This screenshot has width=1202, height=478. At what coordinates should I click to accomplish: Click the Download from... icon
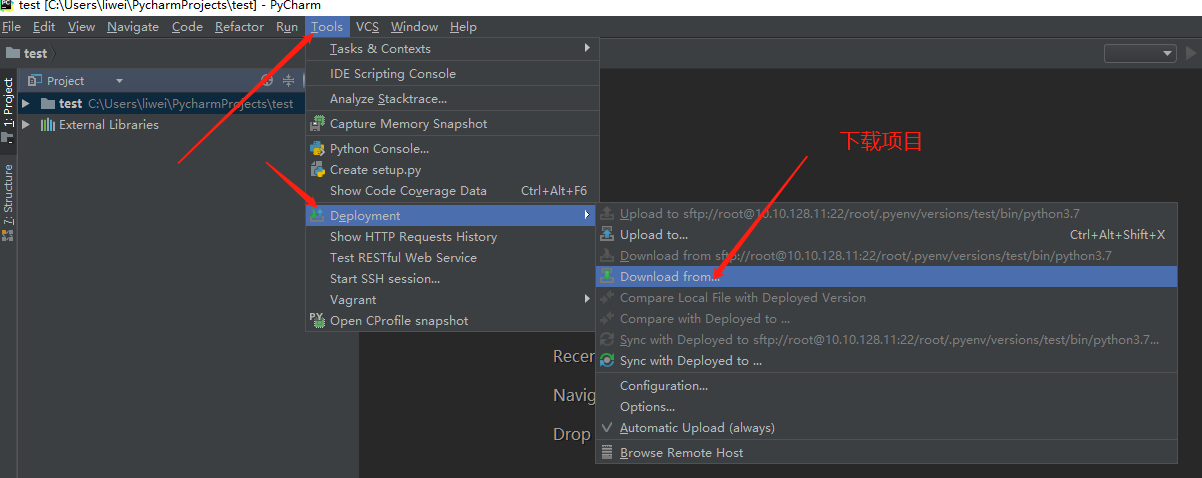pos(607,276)
